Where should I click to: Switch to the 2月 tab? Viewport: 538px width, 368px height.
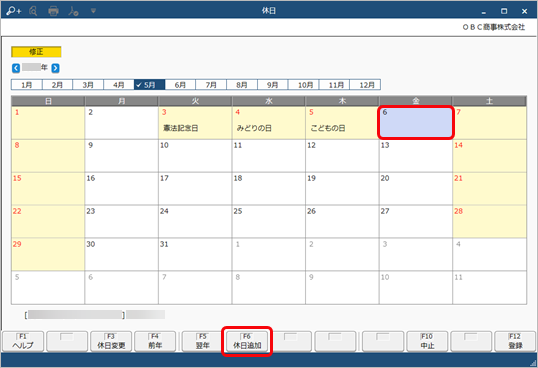tap(57, 85)
